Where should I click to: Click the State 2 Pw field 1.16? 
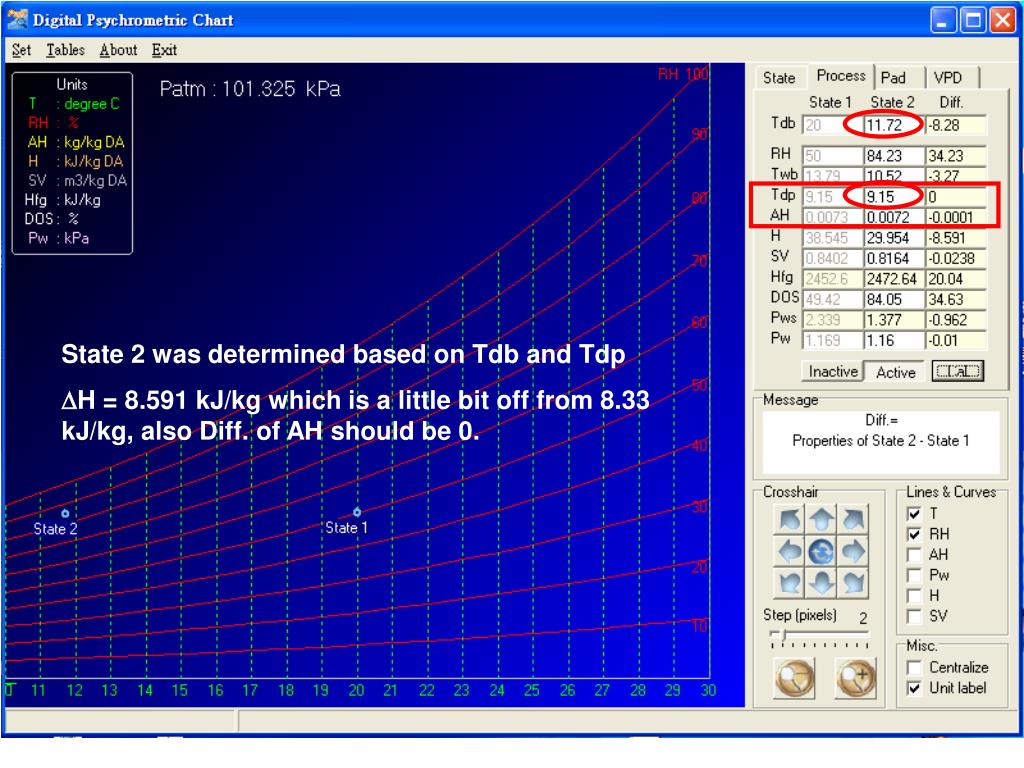[x=894, y=340]
